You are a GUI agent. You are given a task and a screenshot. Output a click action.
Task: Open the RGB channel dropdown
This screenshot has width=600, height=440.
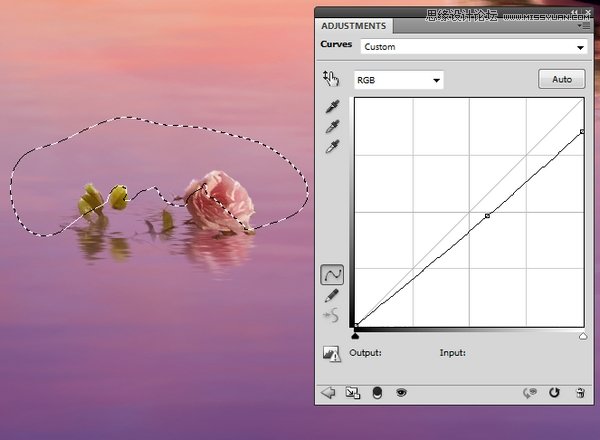(x=399, y=80)
